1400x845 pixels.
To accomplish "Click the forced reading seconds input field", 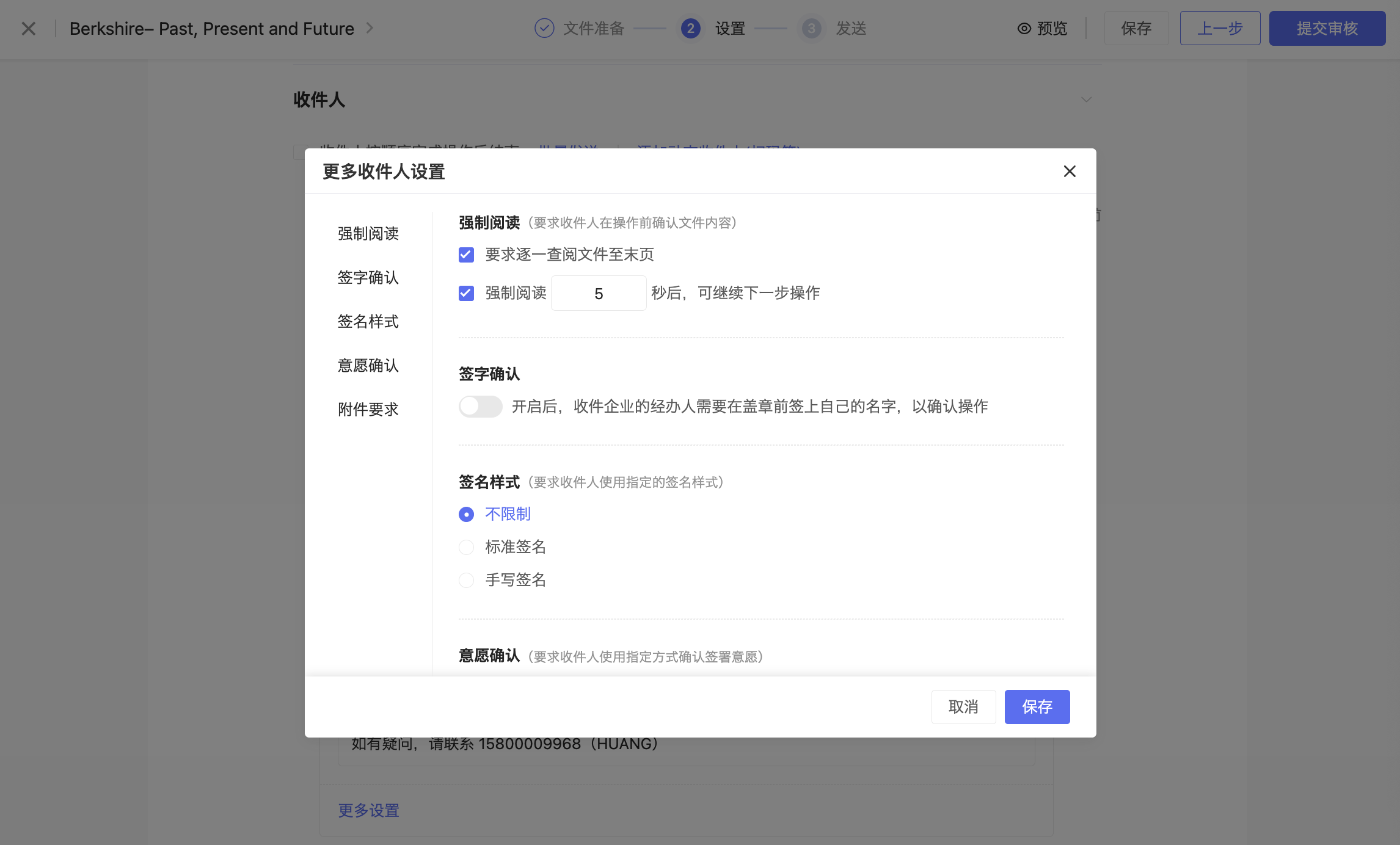I will pyautogui.click(x=598, y=294).
